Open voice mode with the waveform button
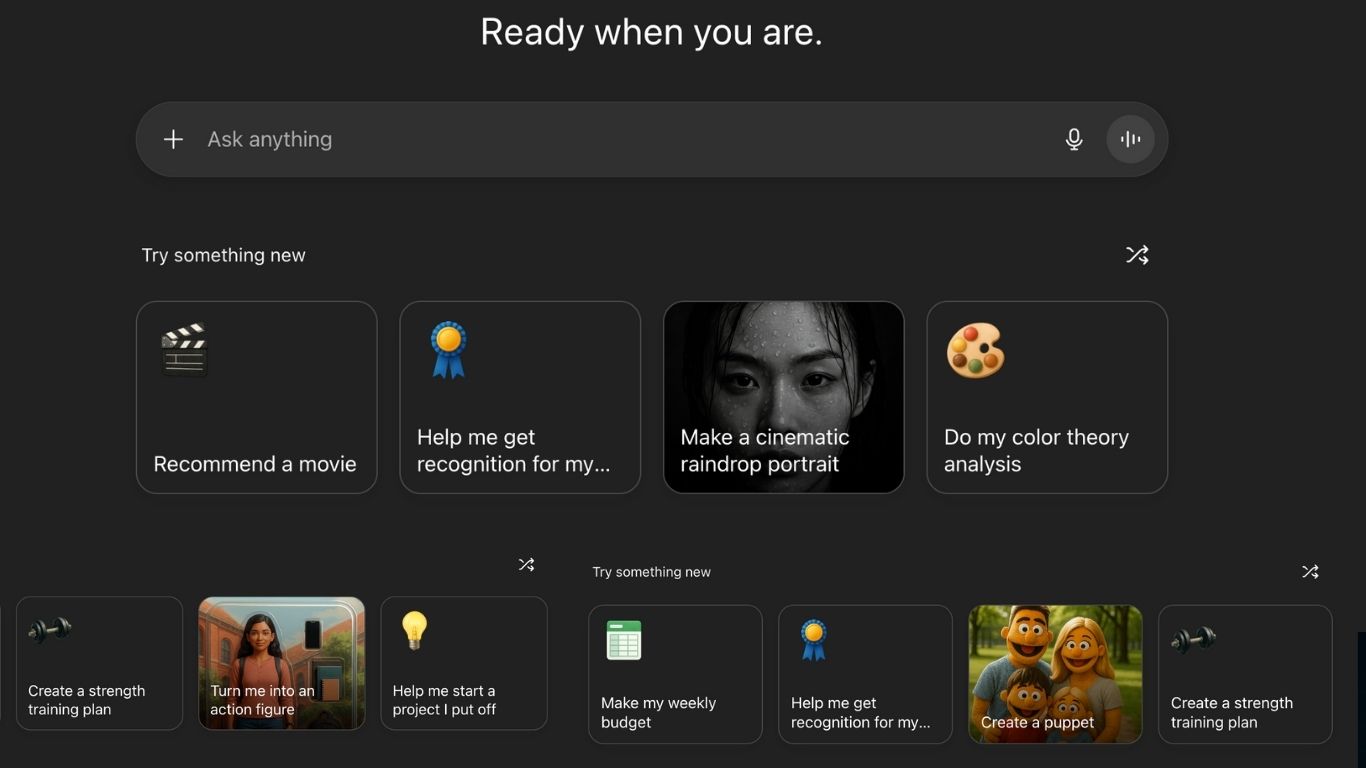Image resolution: width=1366 pixels, height=768 pixels. (x=1130, y=139)
